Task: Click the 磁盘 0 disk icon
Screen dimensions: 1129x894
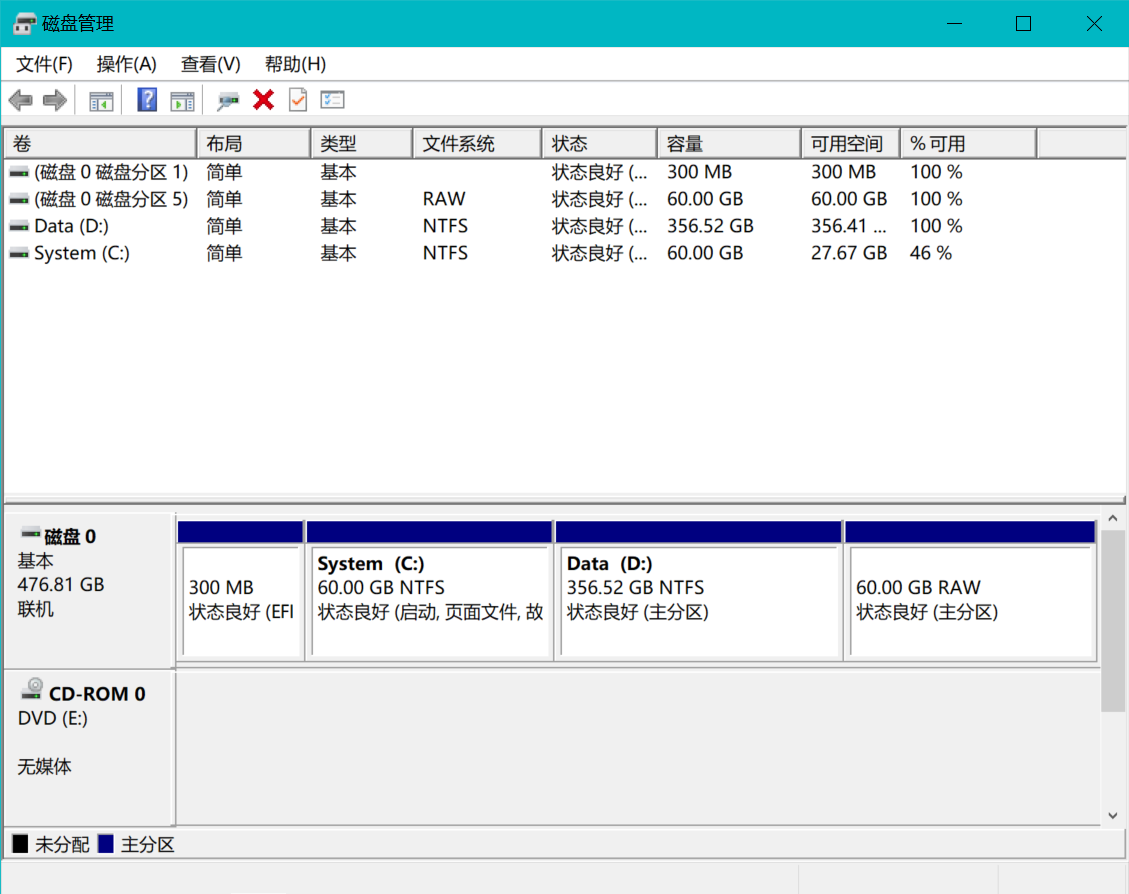Action: (x=30, y=533)
